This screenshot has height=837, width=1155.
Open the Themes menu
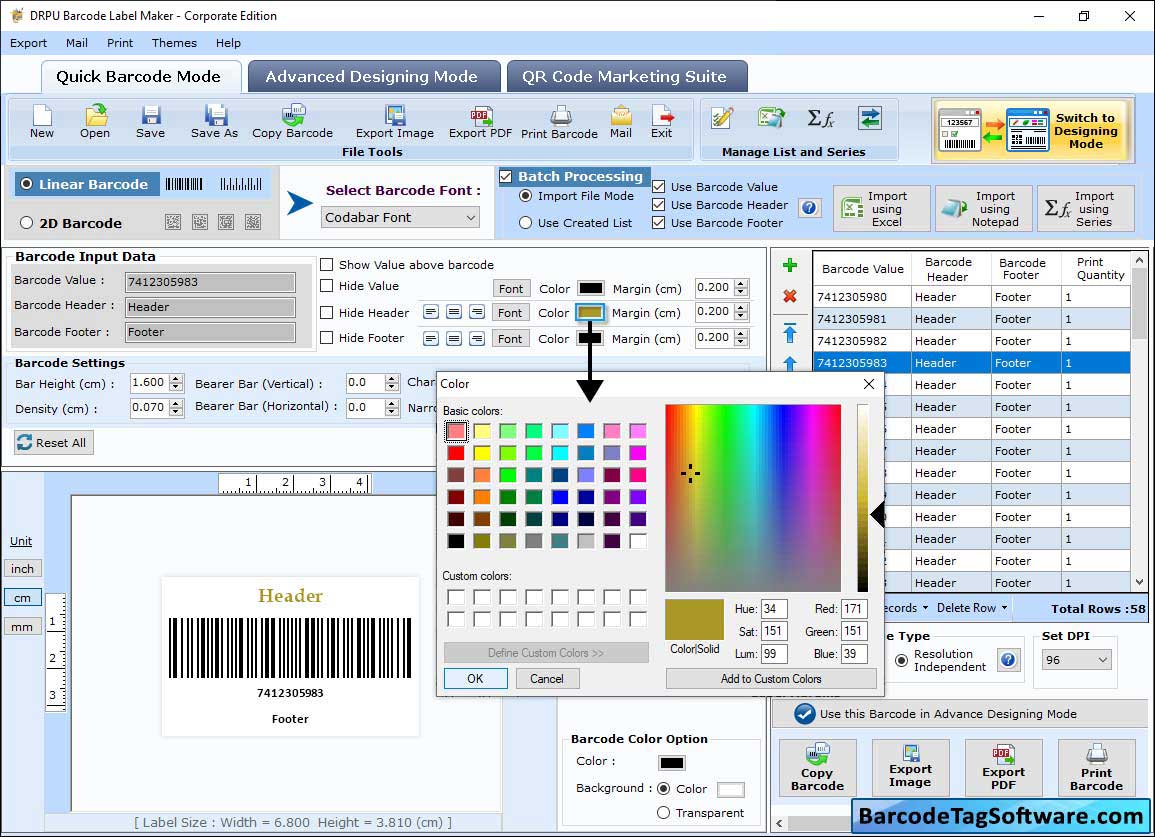point(175,43)
